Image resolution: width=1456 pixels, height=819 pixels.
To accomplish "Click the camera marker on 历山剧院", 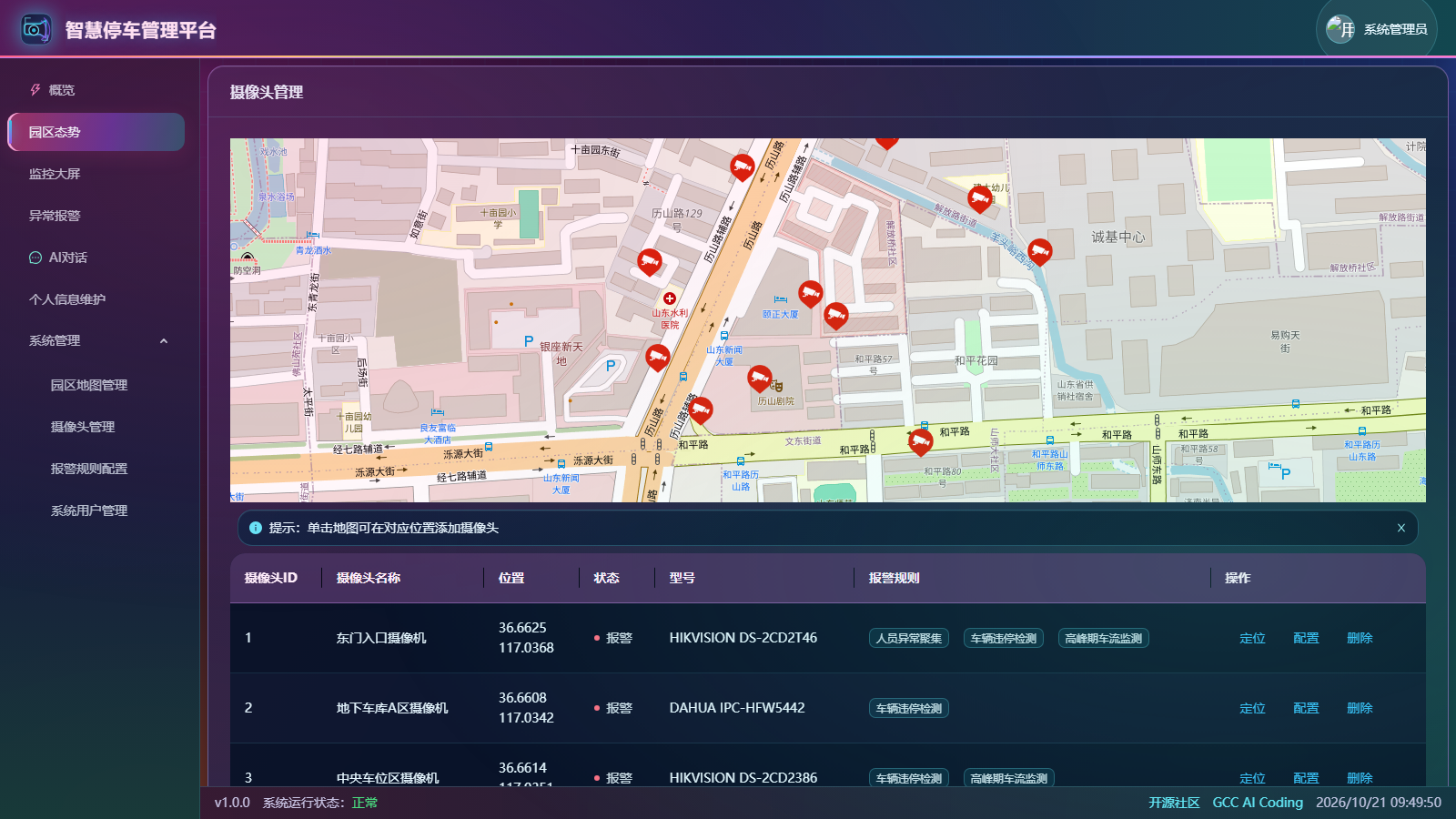I will (x=760, y=379).
